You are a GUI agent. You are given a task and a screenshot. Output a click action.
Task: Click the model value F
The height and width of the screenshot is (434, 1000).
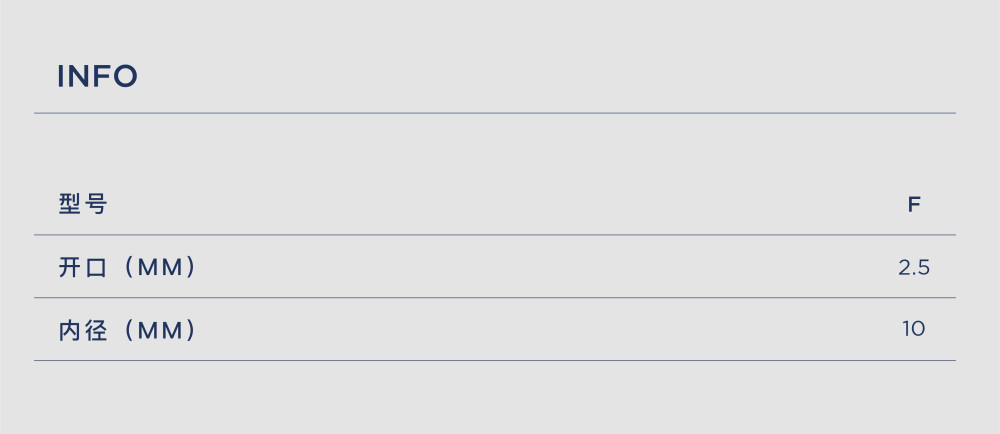tap(914, 205)
